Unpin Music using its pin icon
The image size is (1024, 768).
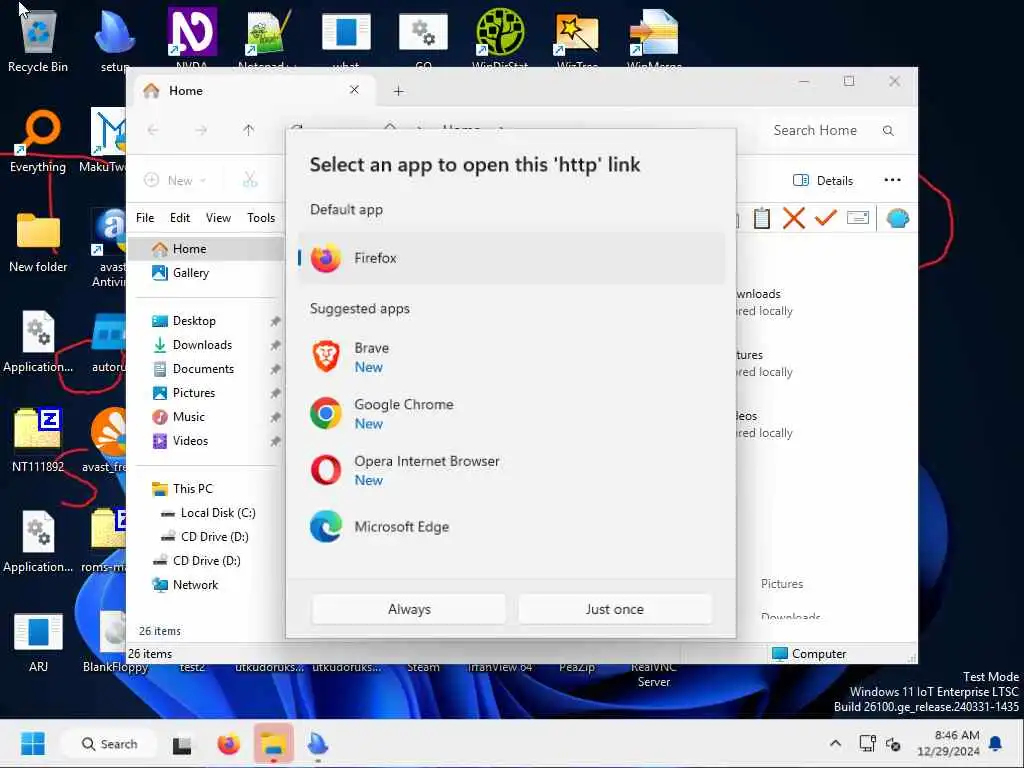(x=275, y=417)
